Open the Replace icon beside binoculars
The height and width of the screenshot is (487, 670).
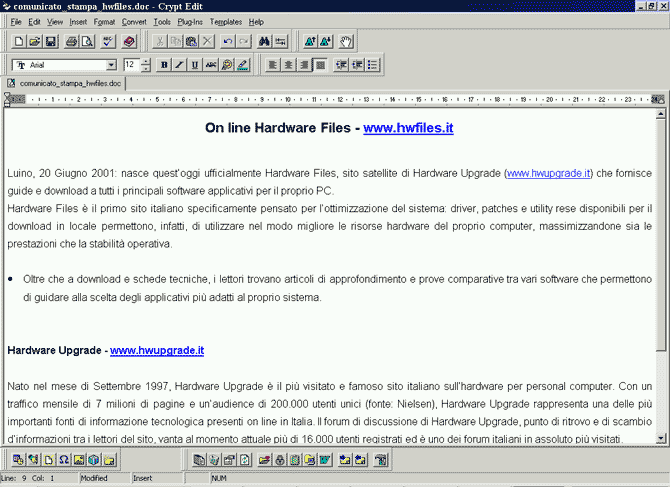(280, 41)
